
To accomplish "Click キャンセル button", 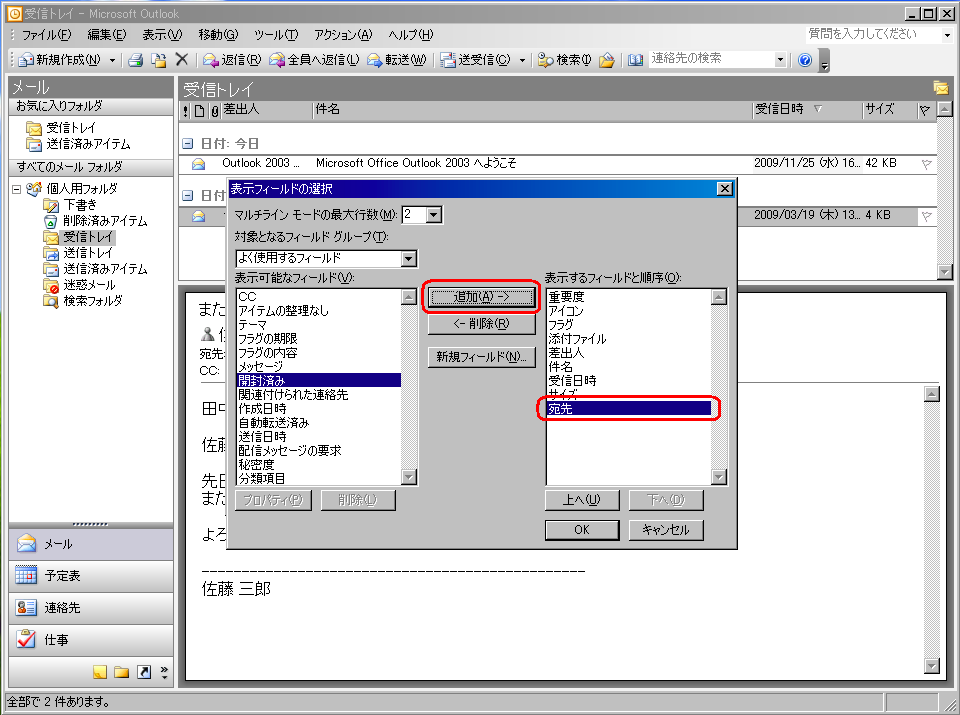I will (666, 530).
